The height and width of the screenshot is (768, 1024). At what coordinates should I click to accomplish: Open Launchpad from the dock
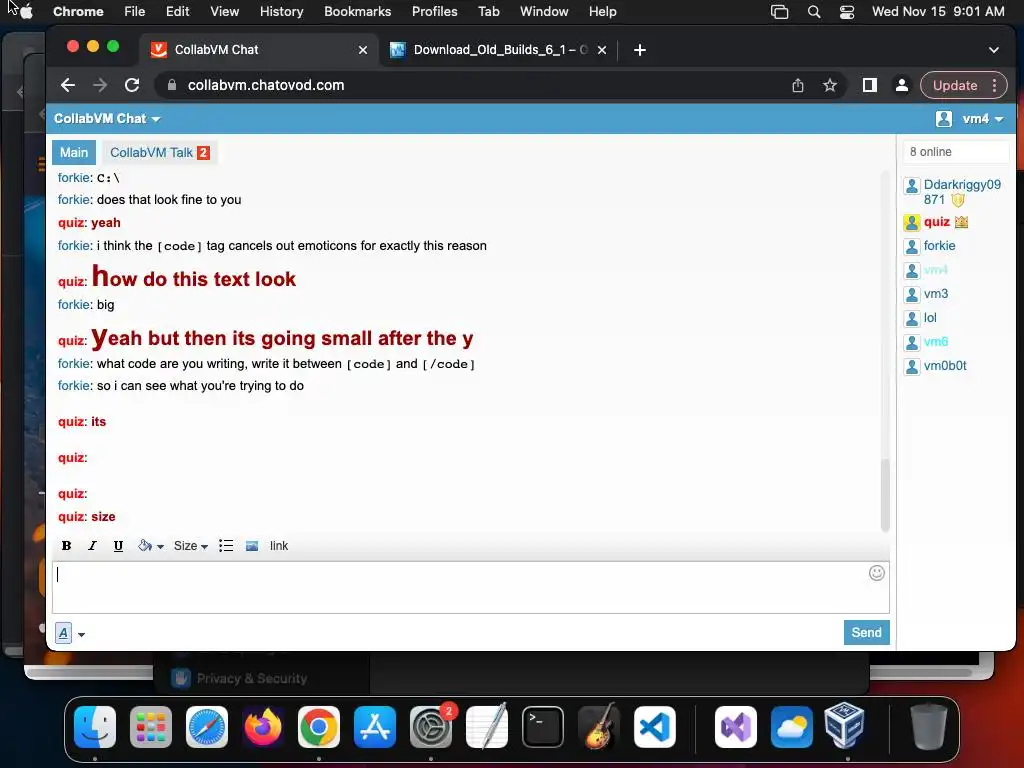(x=151, y=727)
